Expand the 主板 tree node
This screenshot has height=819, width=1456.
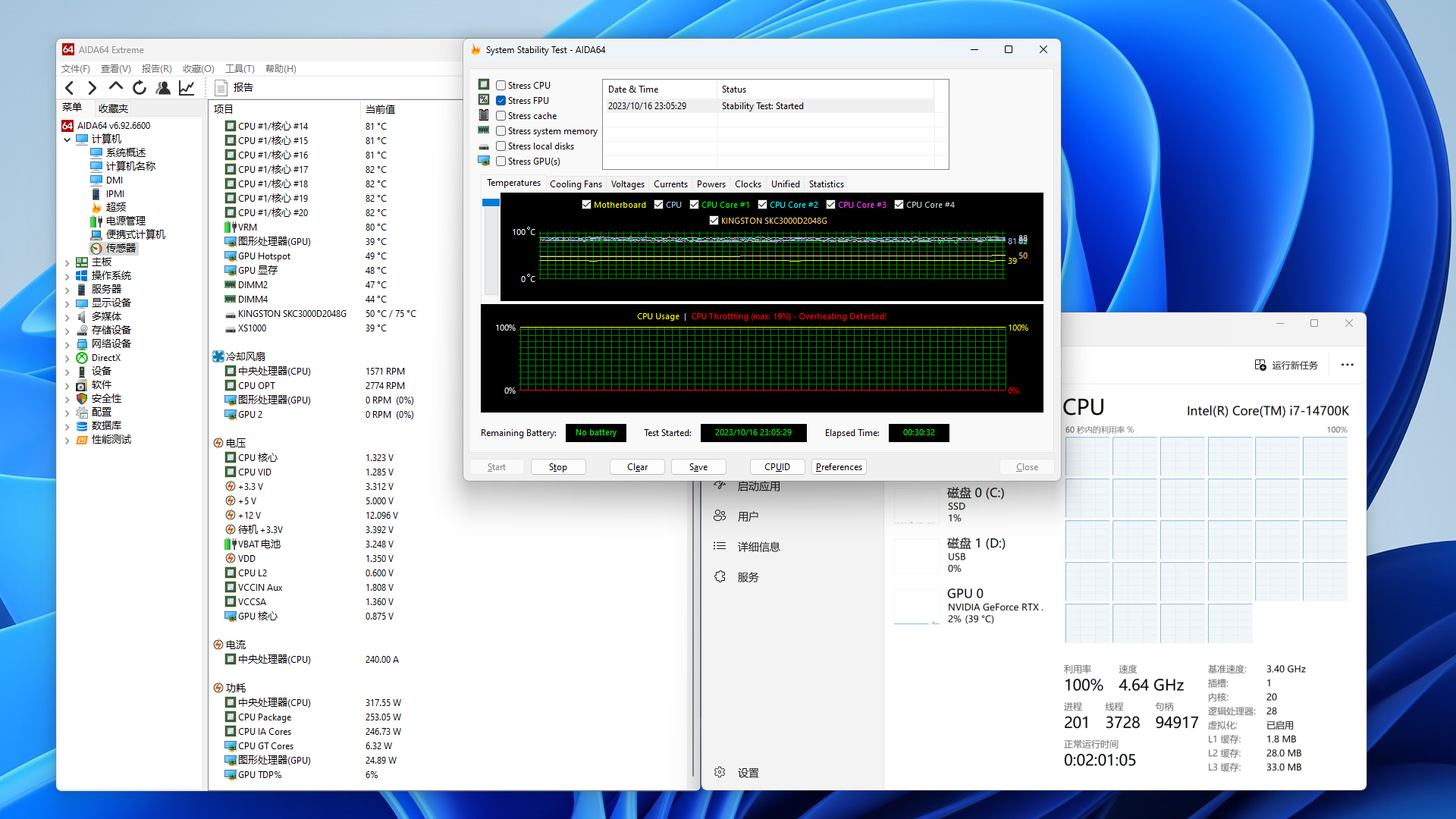(67, 262)
